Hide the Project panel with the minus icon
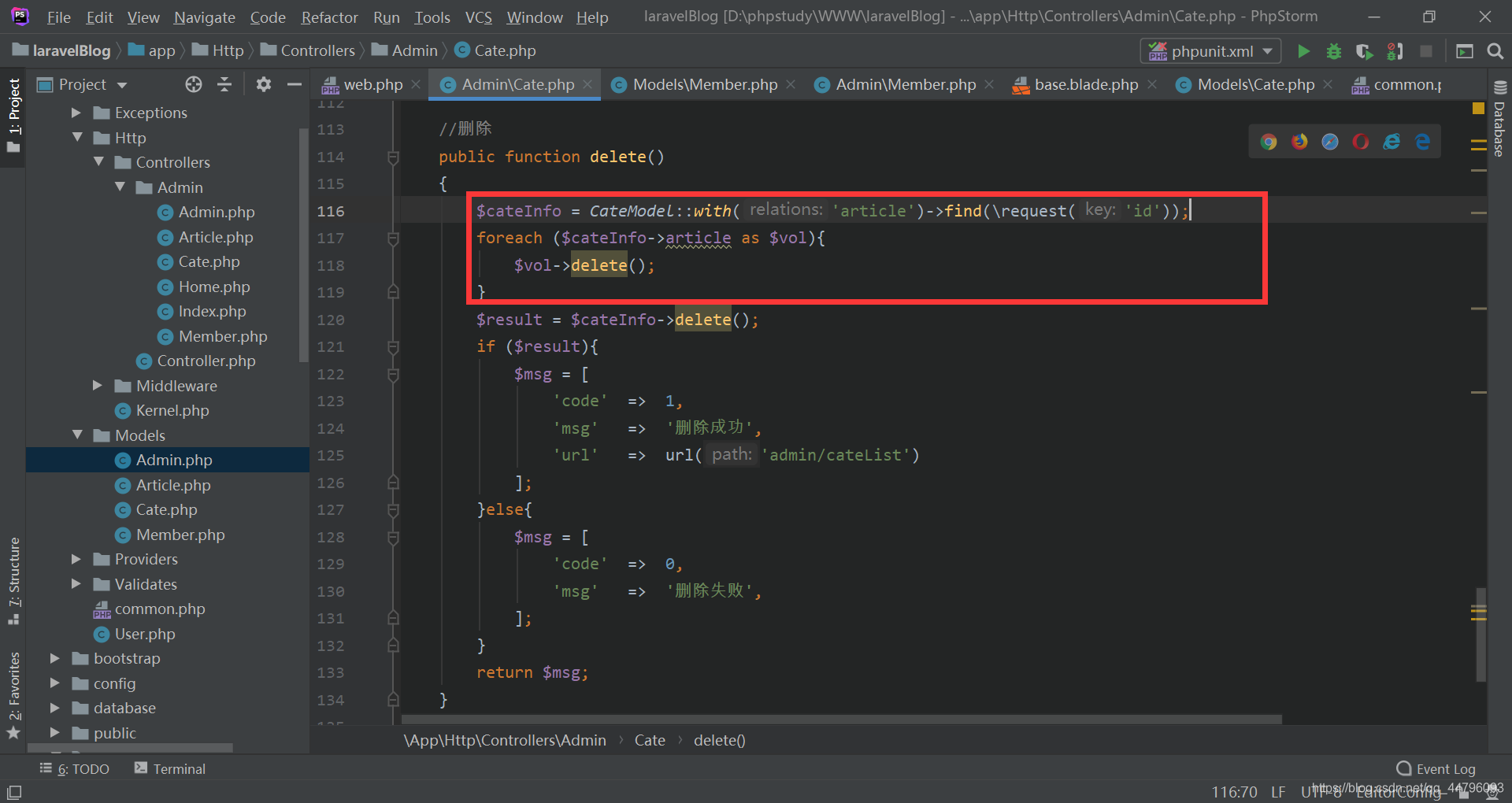 click(x=295, y=84)
